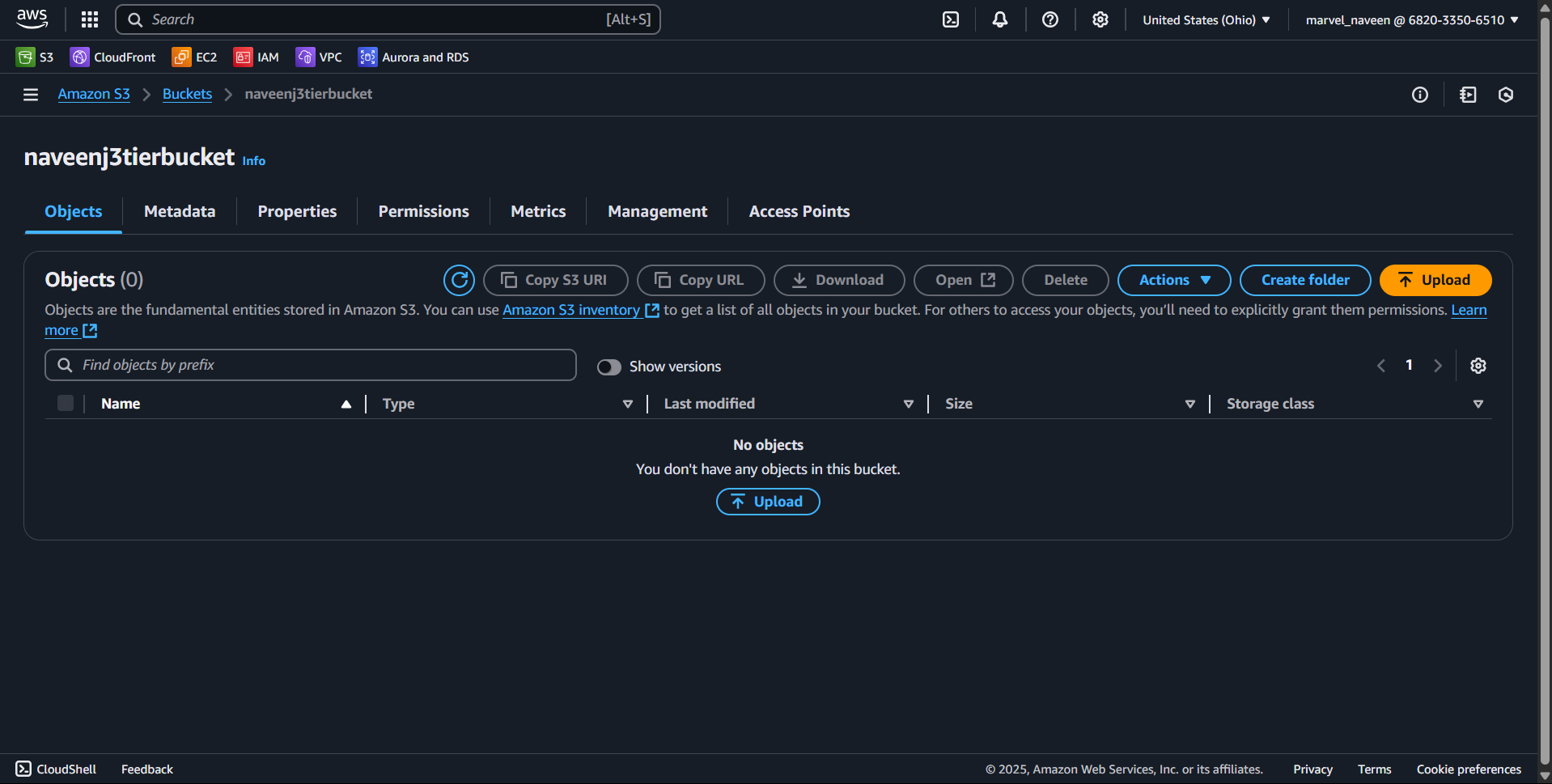Click the Learn more link
1552x784 pixels.
(x=1469, y=310)
